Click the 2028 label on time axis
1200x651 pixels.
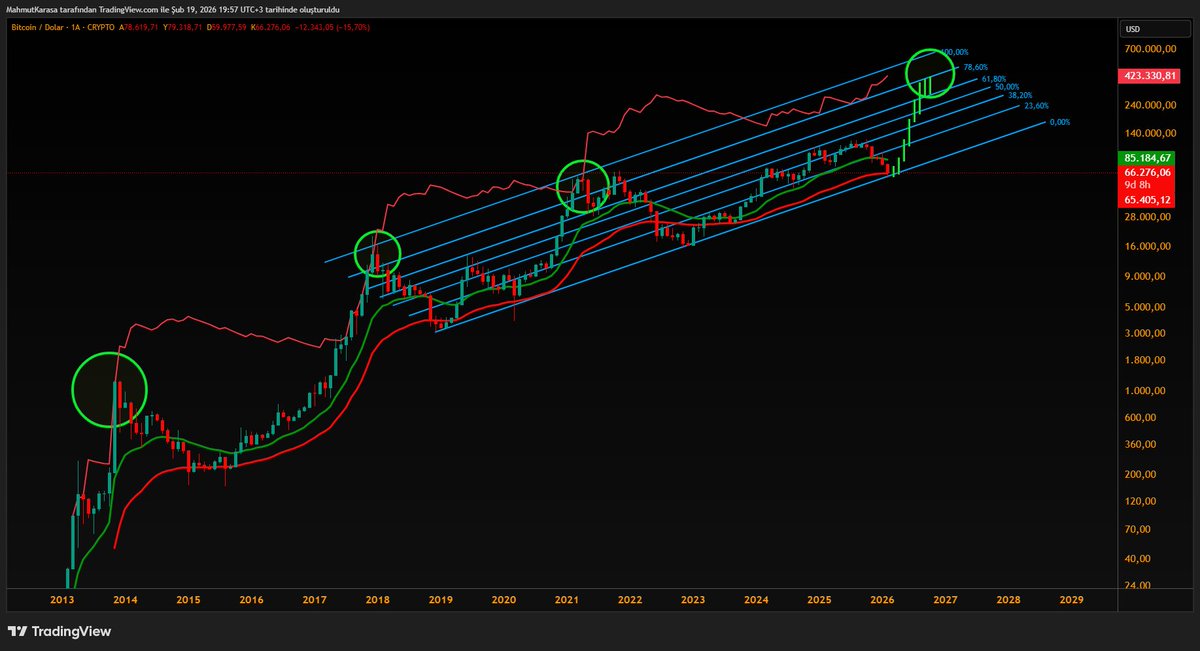[1008, 600]
